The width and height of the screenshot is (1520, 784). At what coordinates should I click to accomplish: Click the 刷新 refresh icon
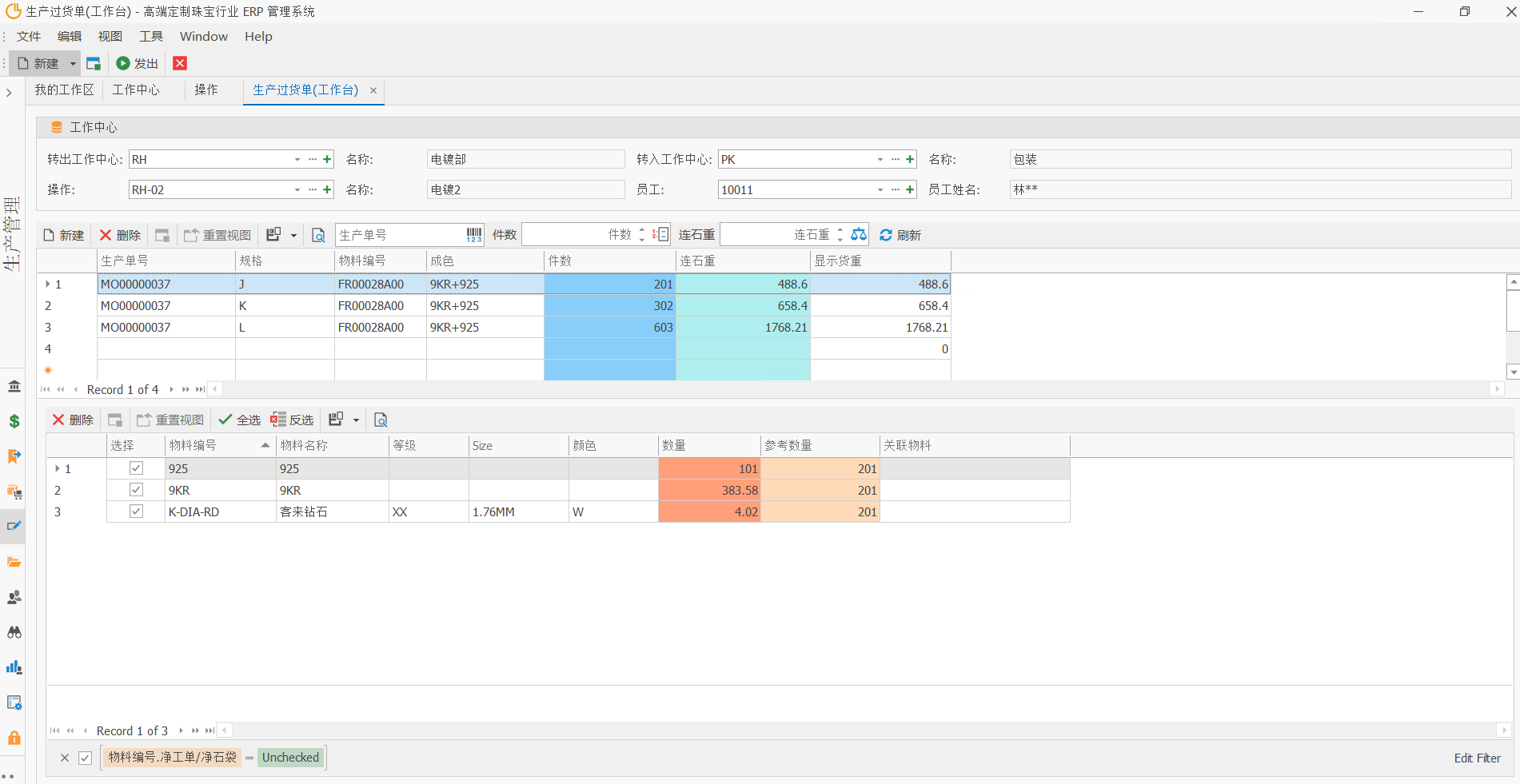[x=886, y=235]
